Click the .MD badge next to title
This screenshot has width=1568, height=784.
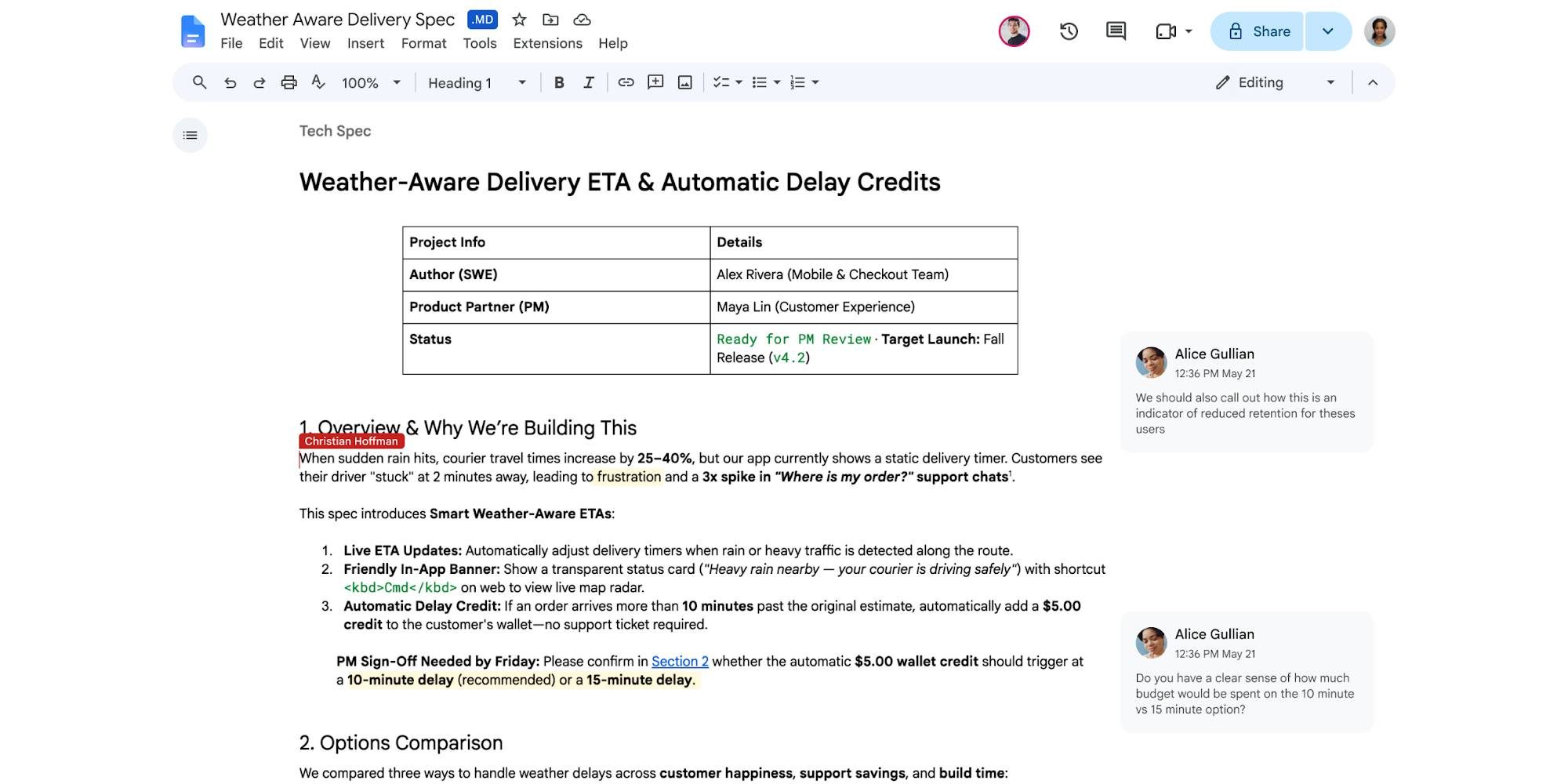[x=481, y=20]
